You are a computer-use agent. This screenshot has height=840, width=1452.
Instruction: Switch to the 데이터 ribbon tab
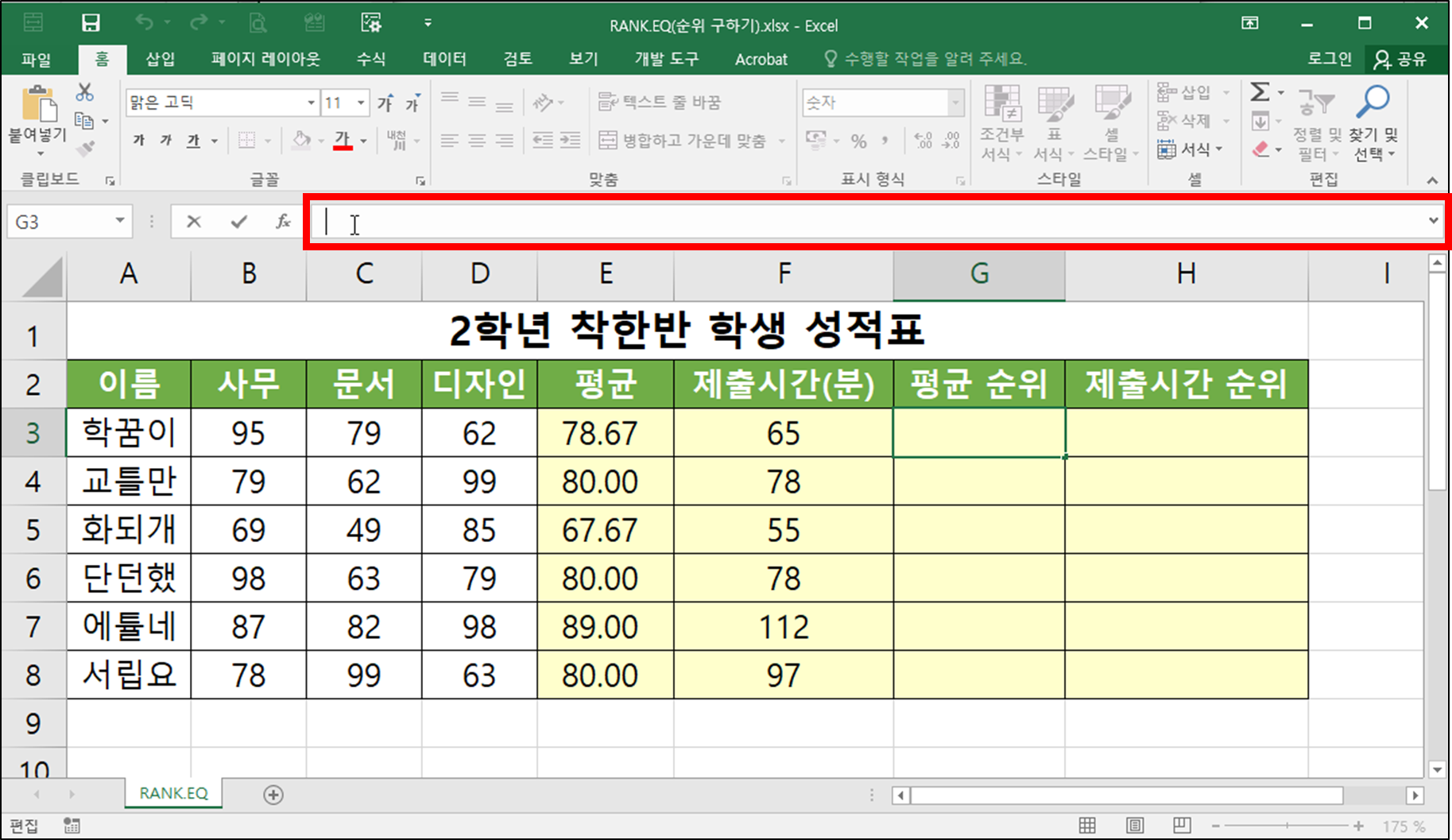click(x=443, y=59)
